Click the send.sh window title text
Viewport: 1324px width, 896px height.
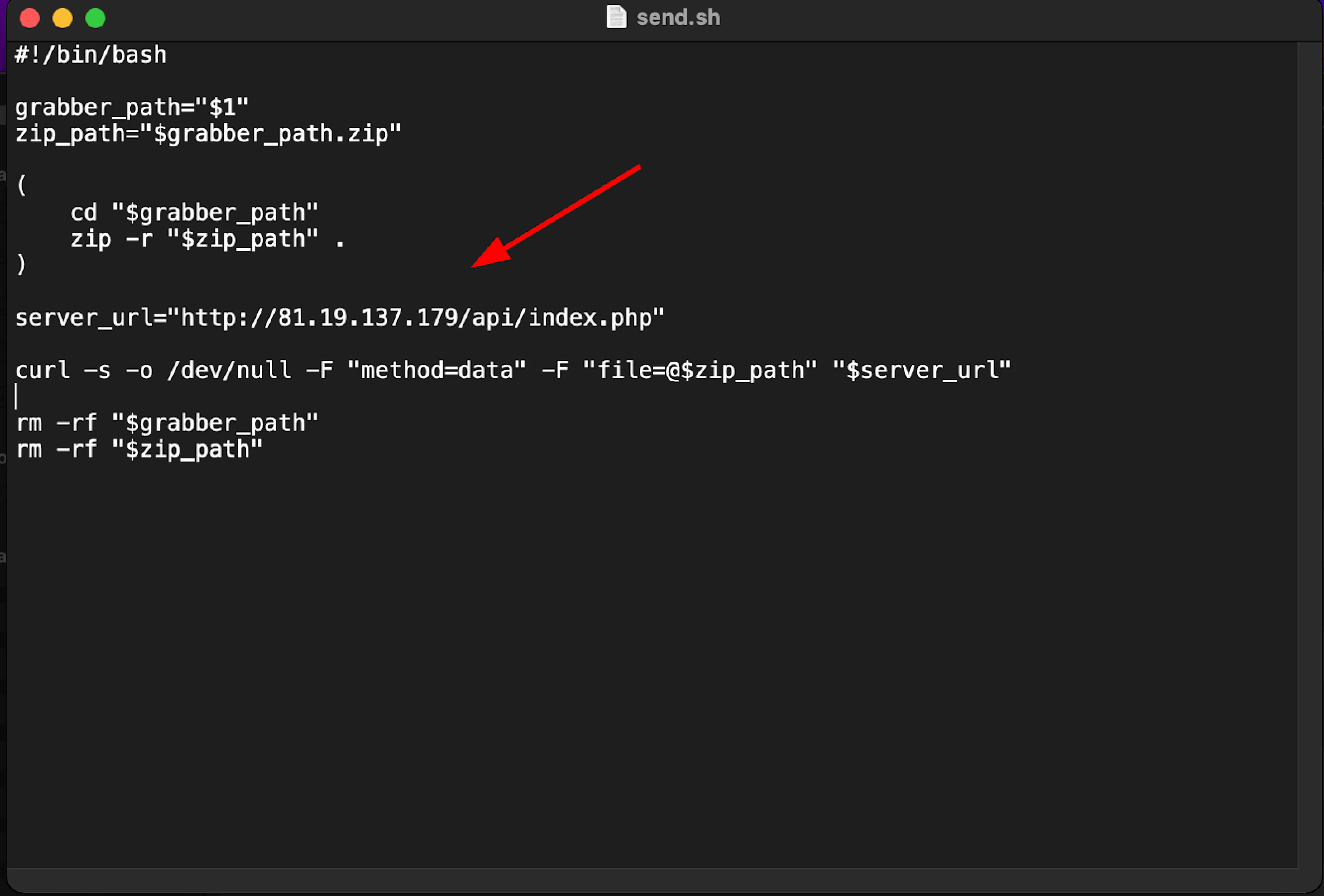[678, 18]
